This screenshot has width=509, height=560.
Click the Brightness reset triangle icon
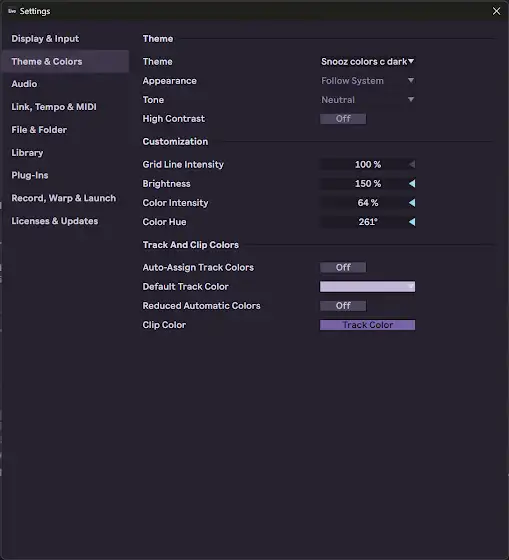click(x=412, y=184)
